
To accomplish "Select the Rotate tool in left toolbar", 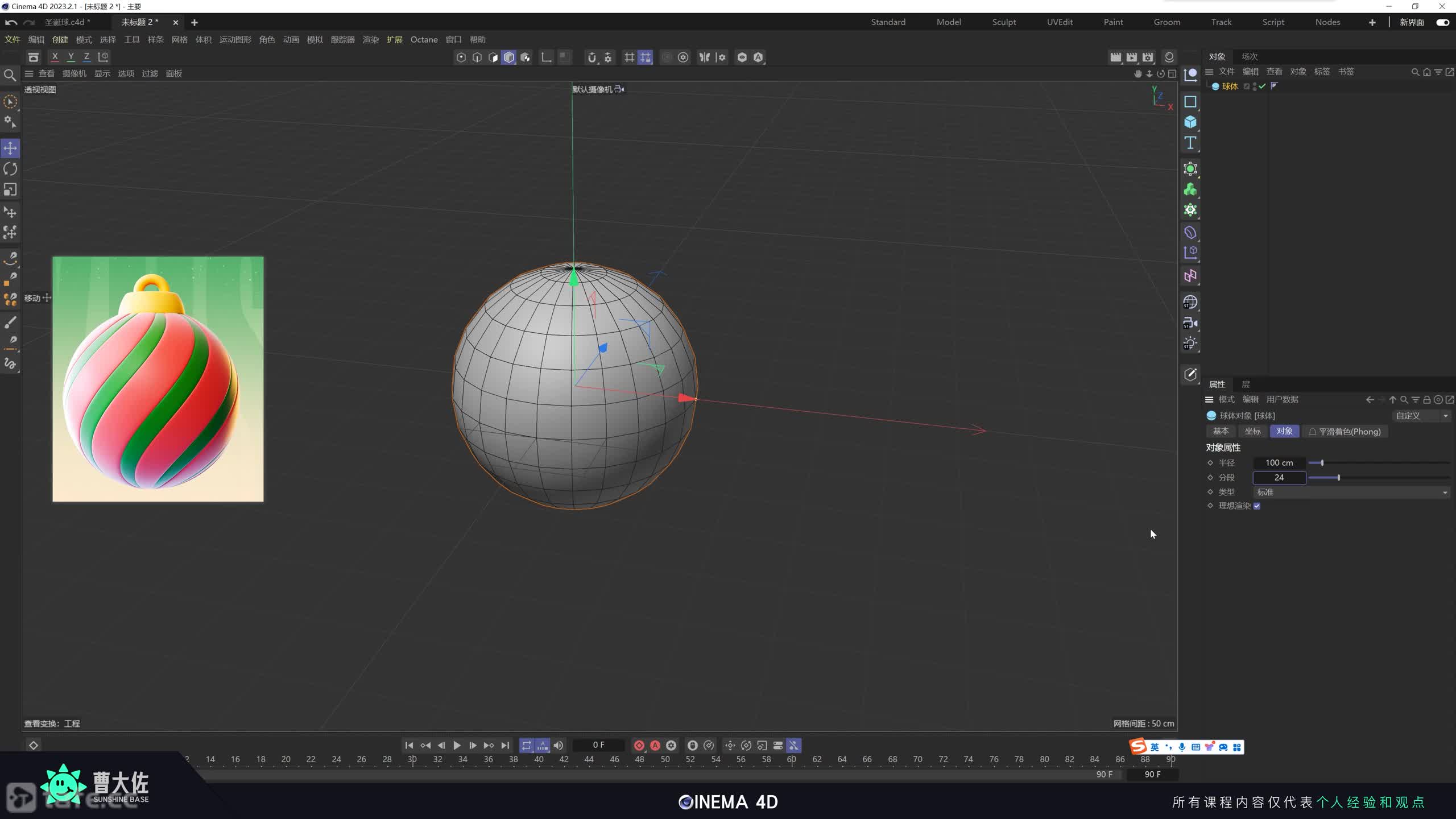I will 10,169.
